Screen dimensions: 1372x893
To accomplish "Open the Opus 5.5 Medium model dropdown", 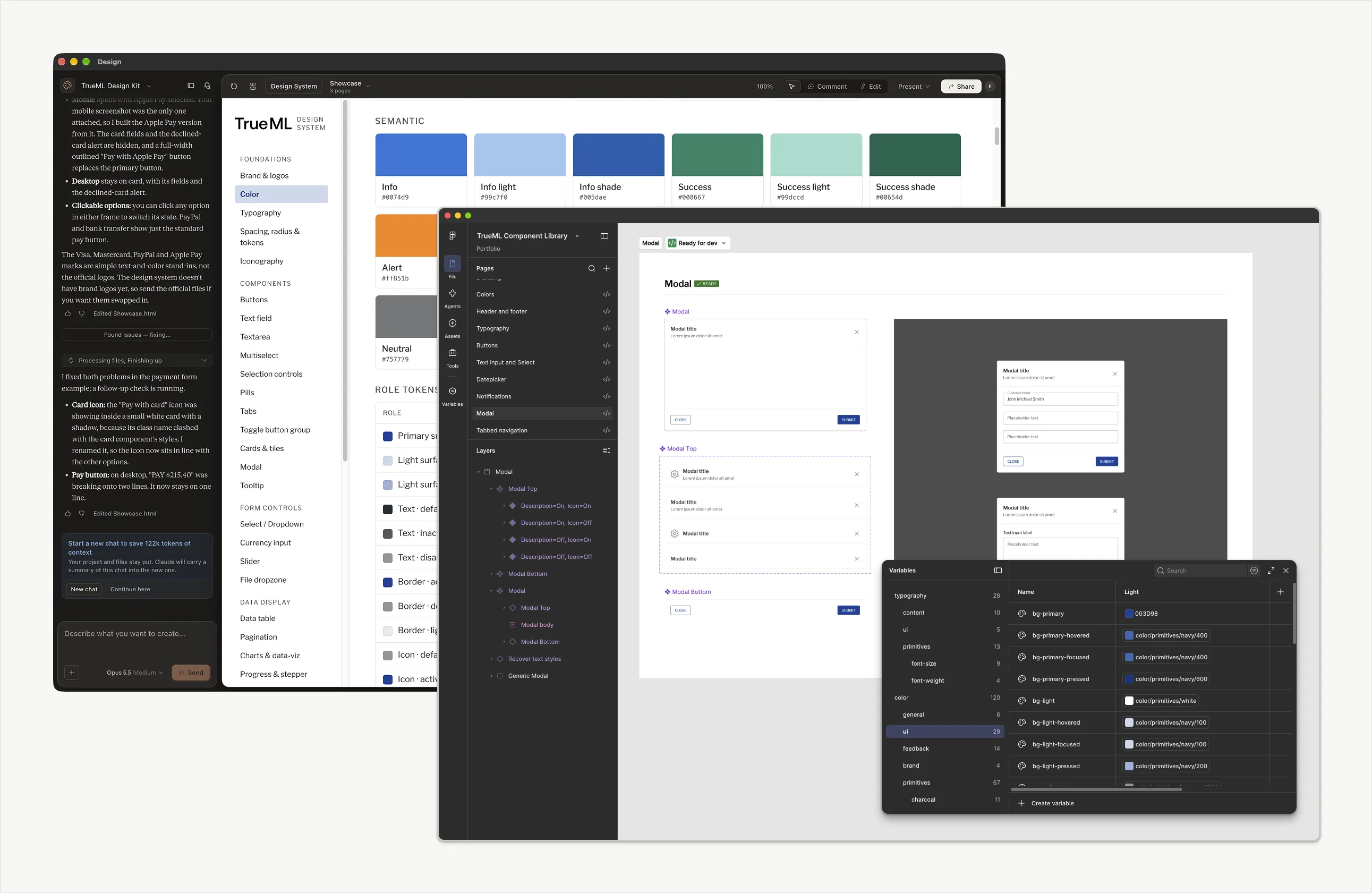I will point(135,672).
